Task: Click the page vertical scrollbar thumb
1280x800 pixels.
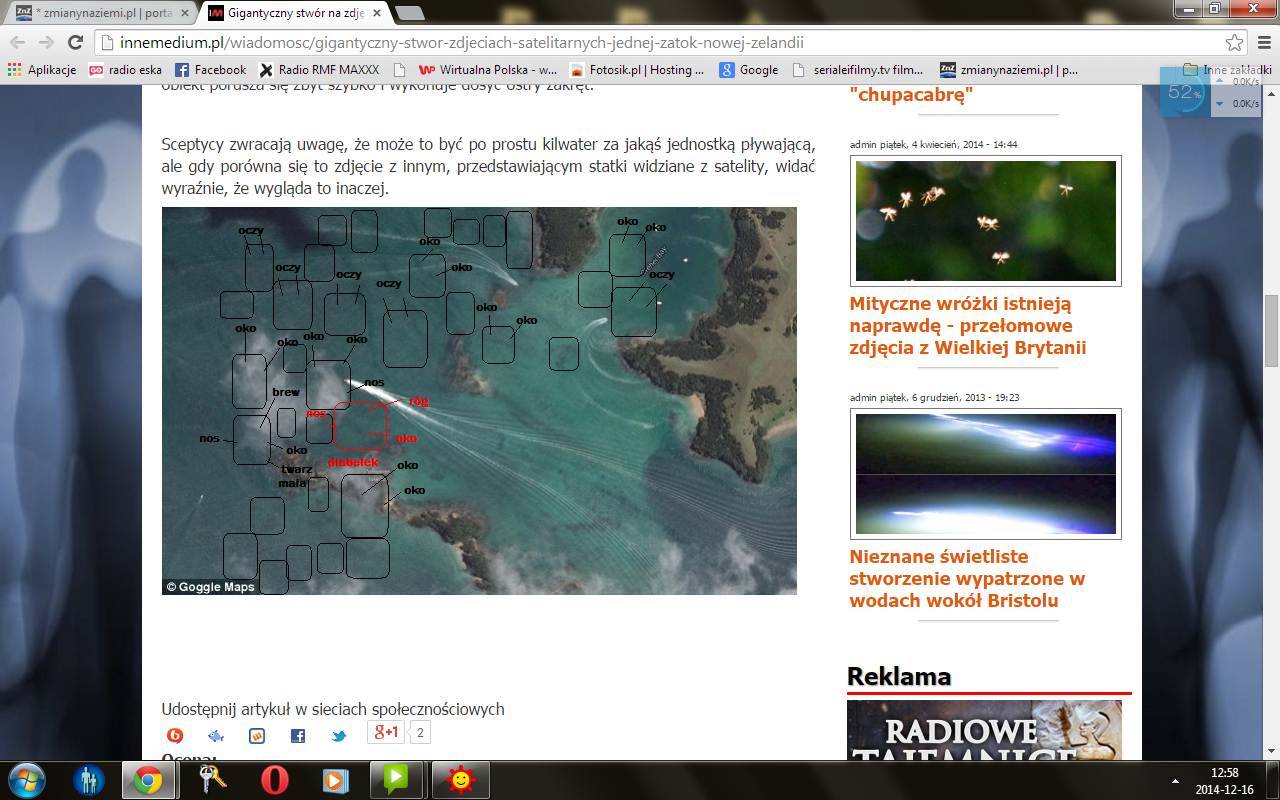Action: pos(1271,331)
